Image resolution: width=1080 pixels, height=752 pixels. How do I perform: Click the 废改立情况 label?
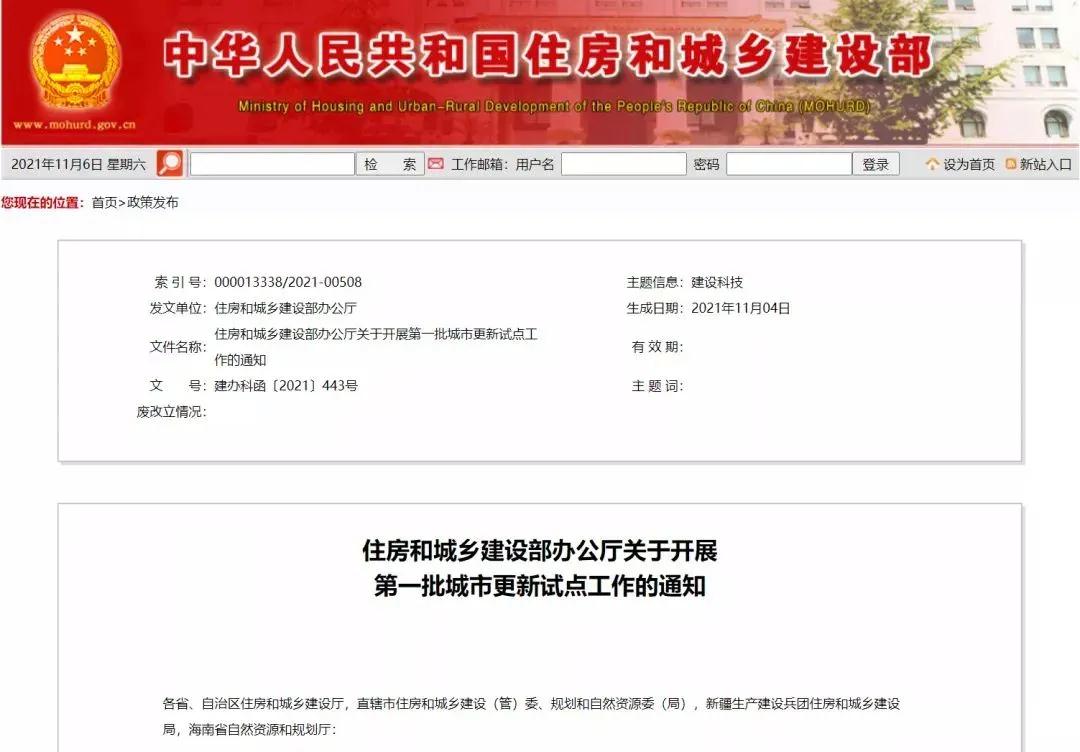pos(172,412)
